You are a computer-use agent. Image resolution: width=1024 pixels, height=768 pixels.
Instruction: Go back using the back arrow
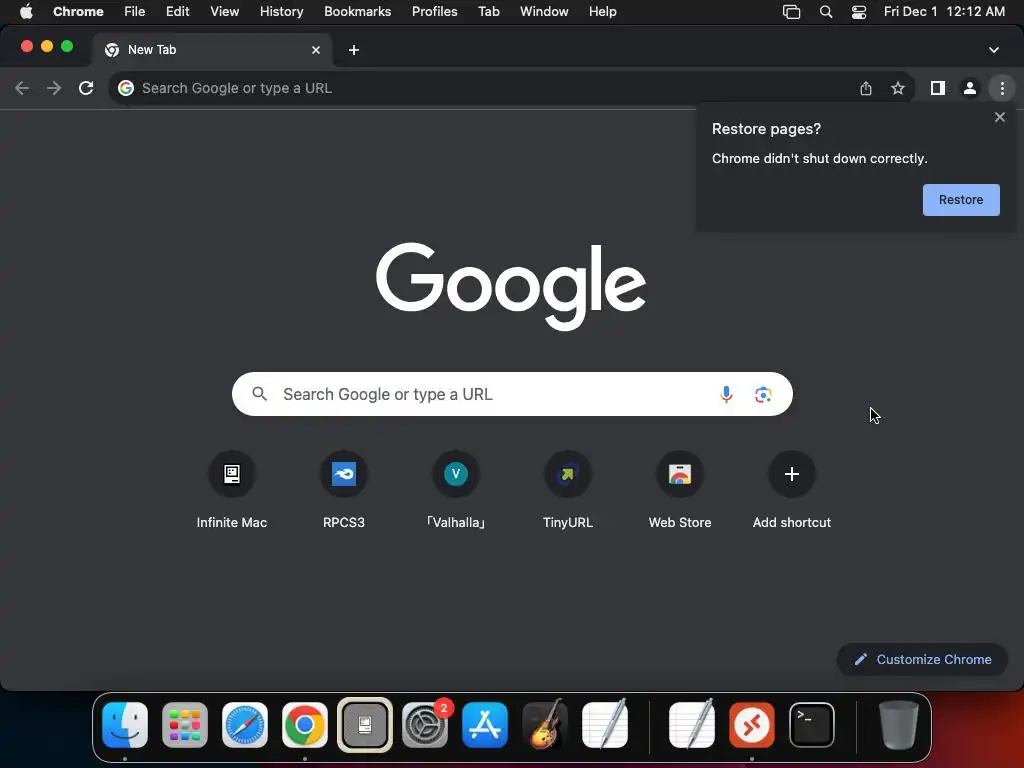coord(22,88)
